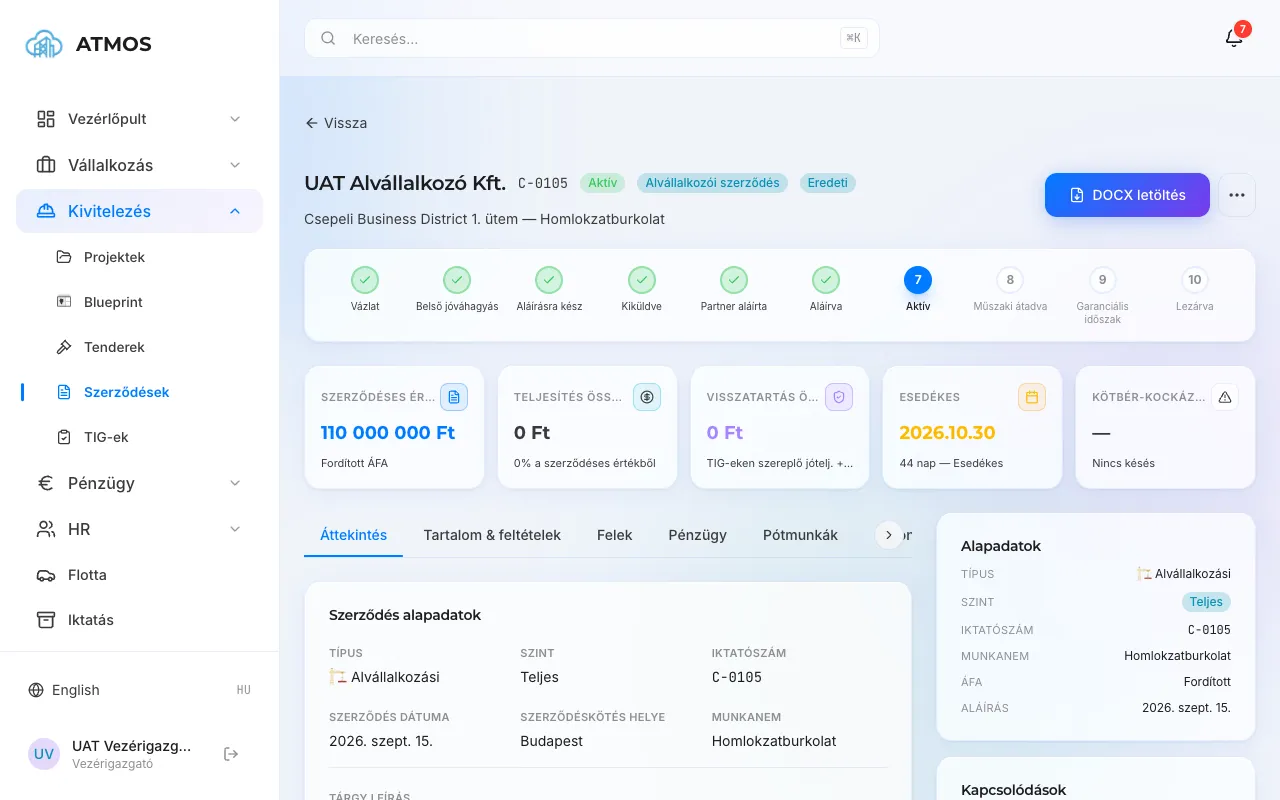
Task: Expand the Vállalkozás section
Action: [x=139, y=165]
